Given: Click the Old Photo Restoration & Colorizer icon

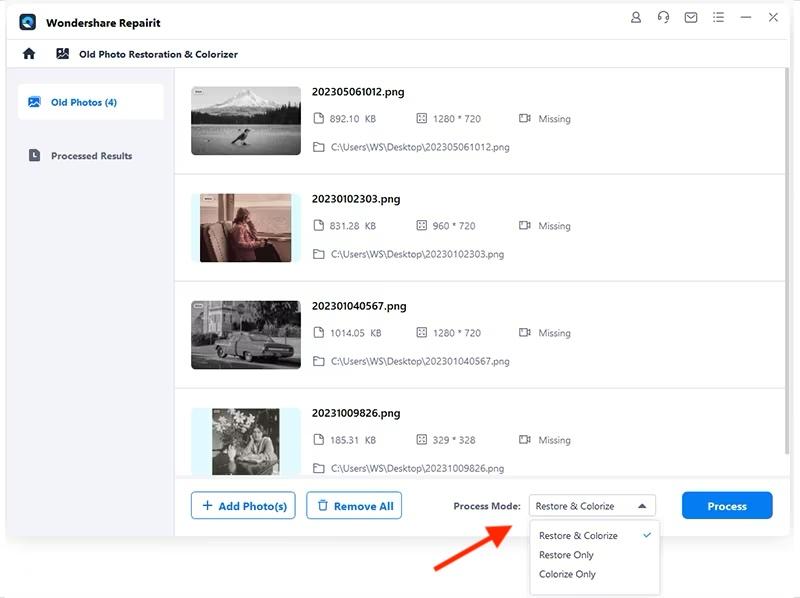Looking at the screenshot, I should pyautogui.click(x=62, y=54).
